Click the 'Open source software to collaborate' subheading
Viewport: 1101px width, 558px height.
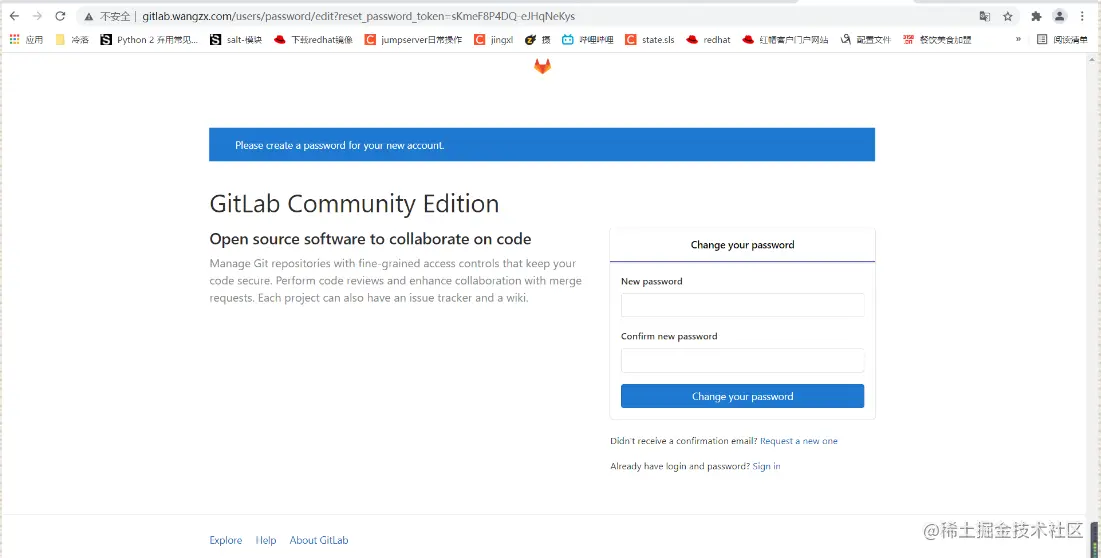(x=370, y=239)
